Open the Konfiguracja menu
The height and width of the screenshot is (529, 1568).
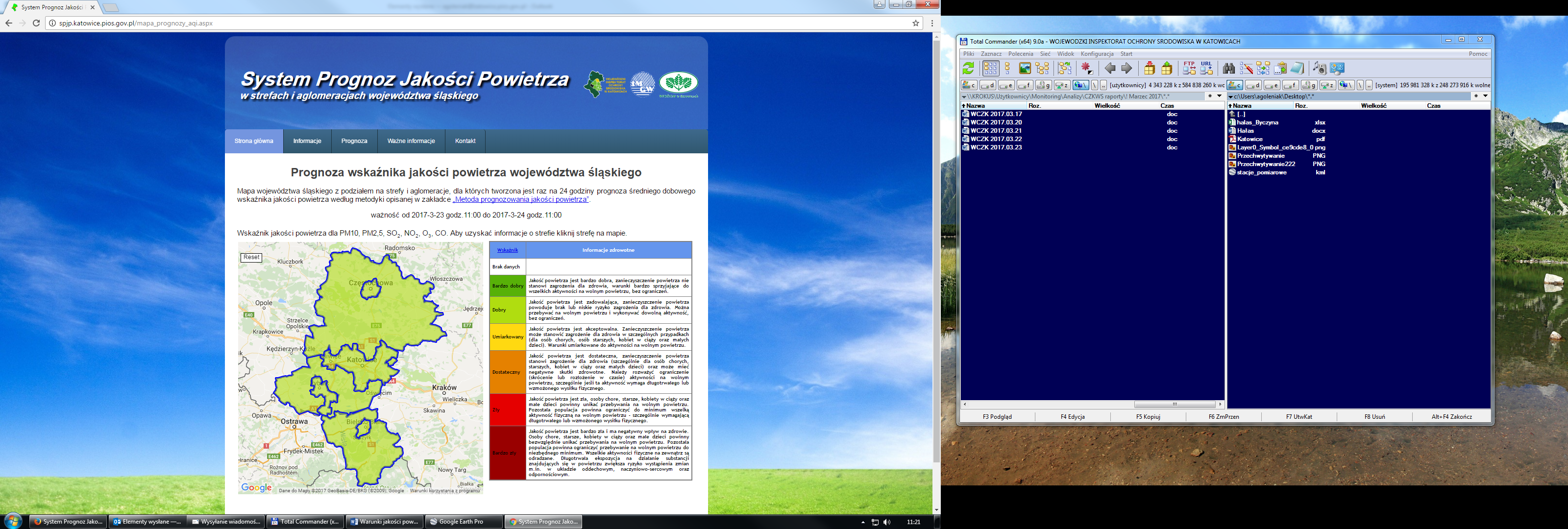(x=1097, y=53)
